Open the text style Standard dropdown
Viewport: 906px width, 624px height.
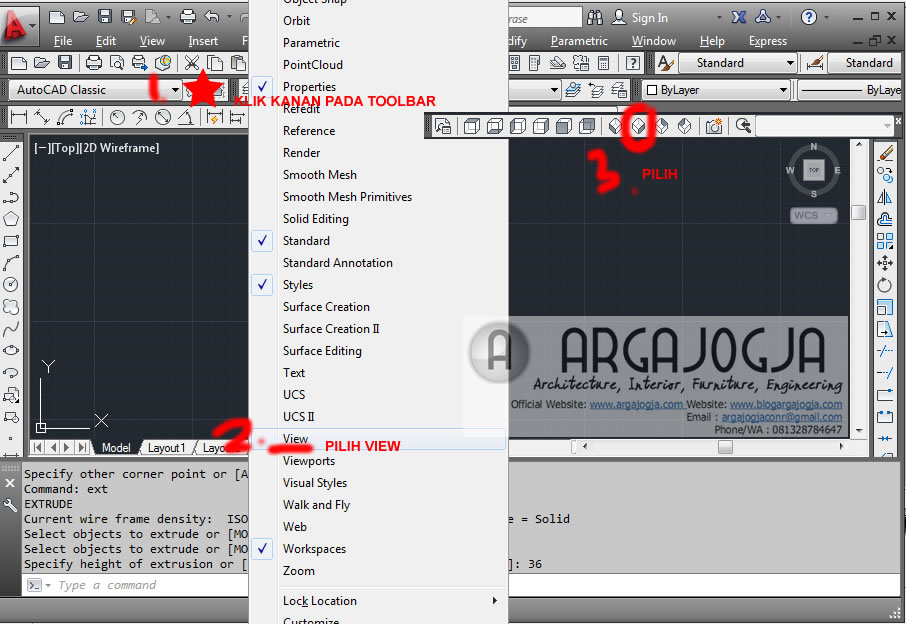coord(790,63)
